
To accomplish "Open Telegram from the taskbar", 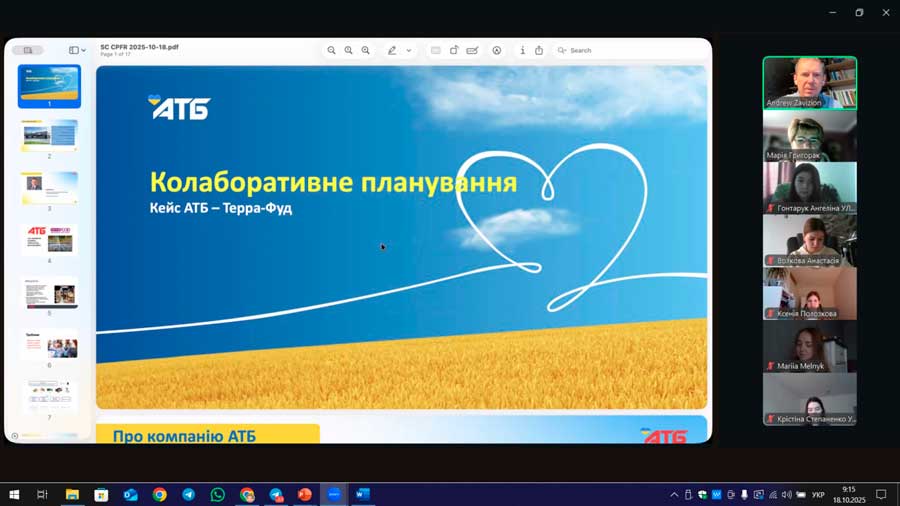I will [x=188, y=494].
